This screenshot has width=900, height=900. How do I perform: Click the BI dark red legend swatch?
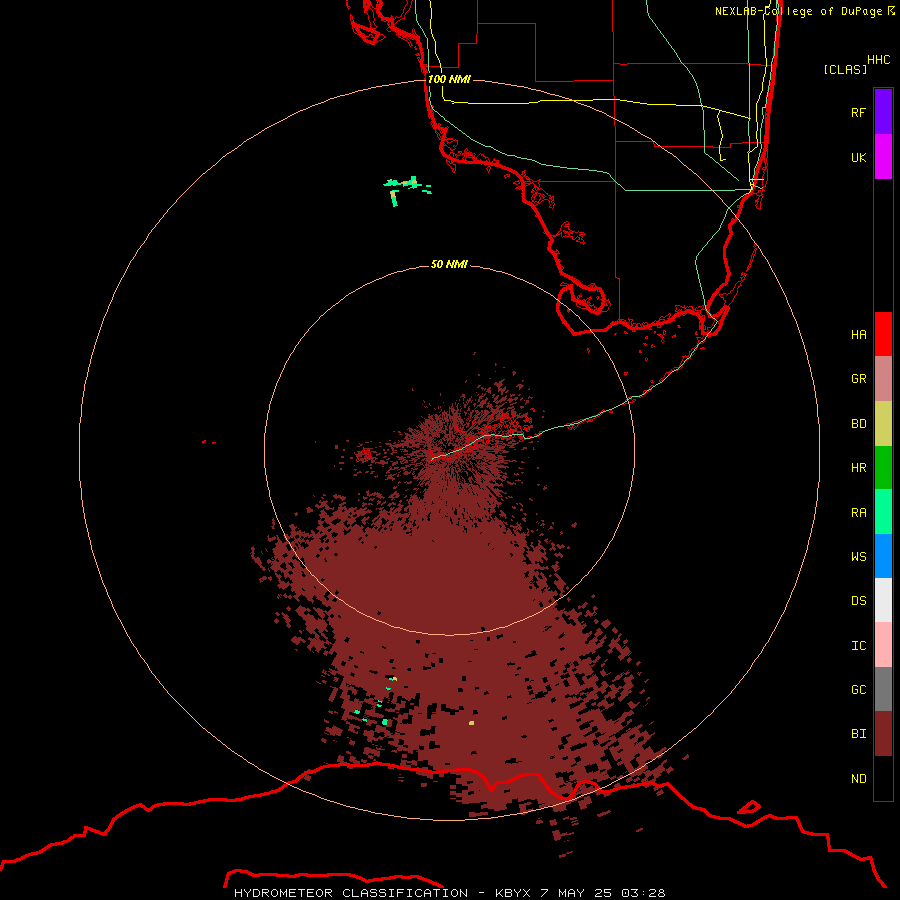[883, 734]
